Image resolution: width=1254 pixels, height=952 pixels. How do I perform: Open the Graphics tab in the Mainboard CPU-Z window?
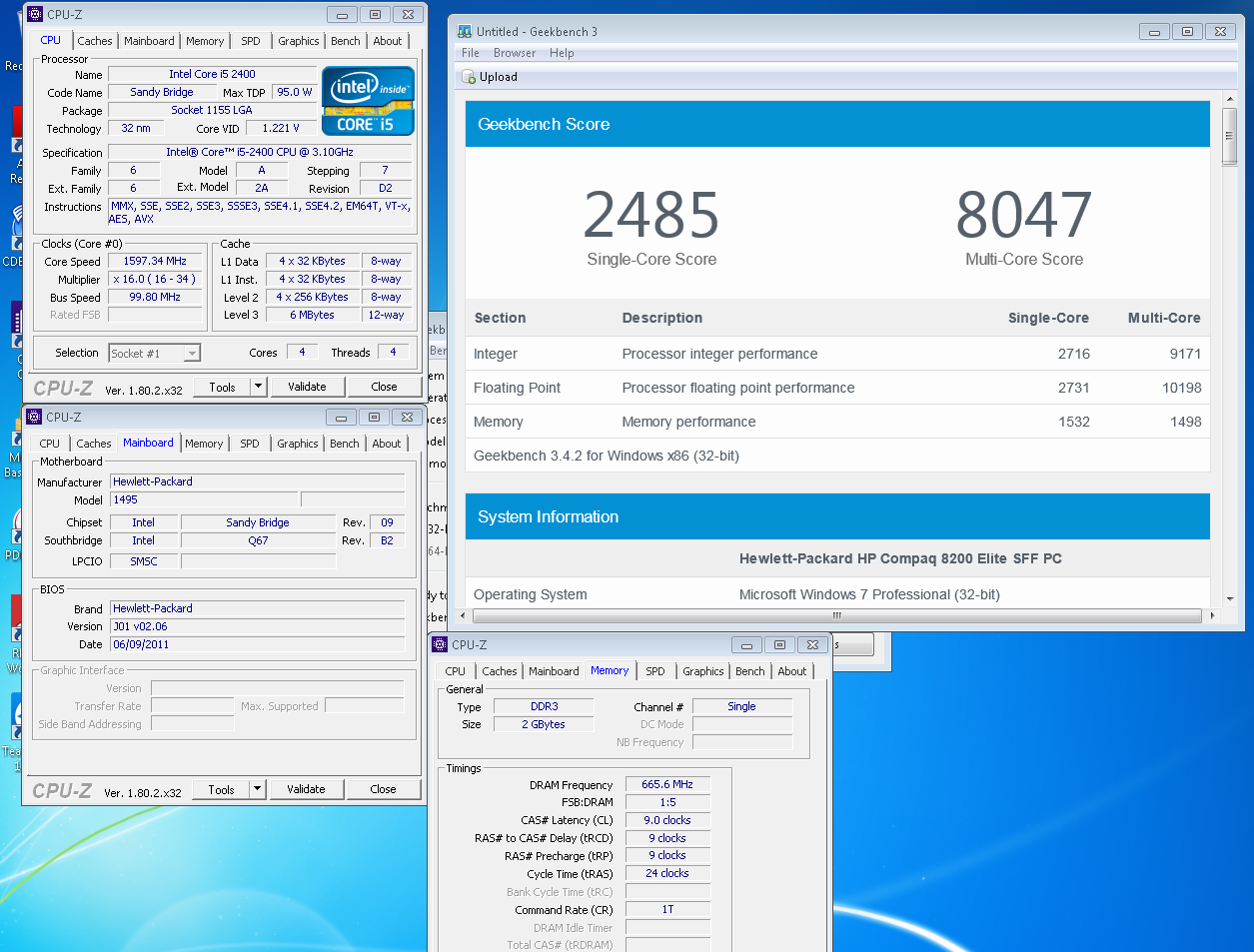[298, 444]
